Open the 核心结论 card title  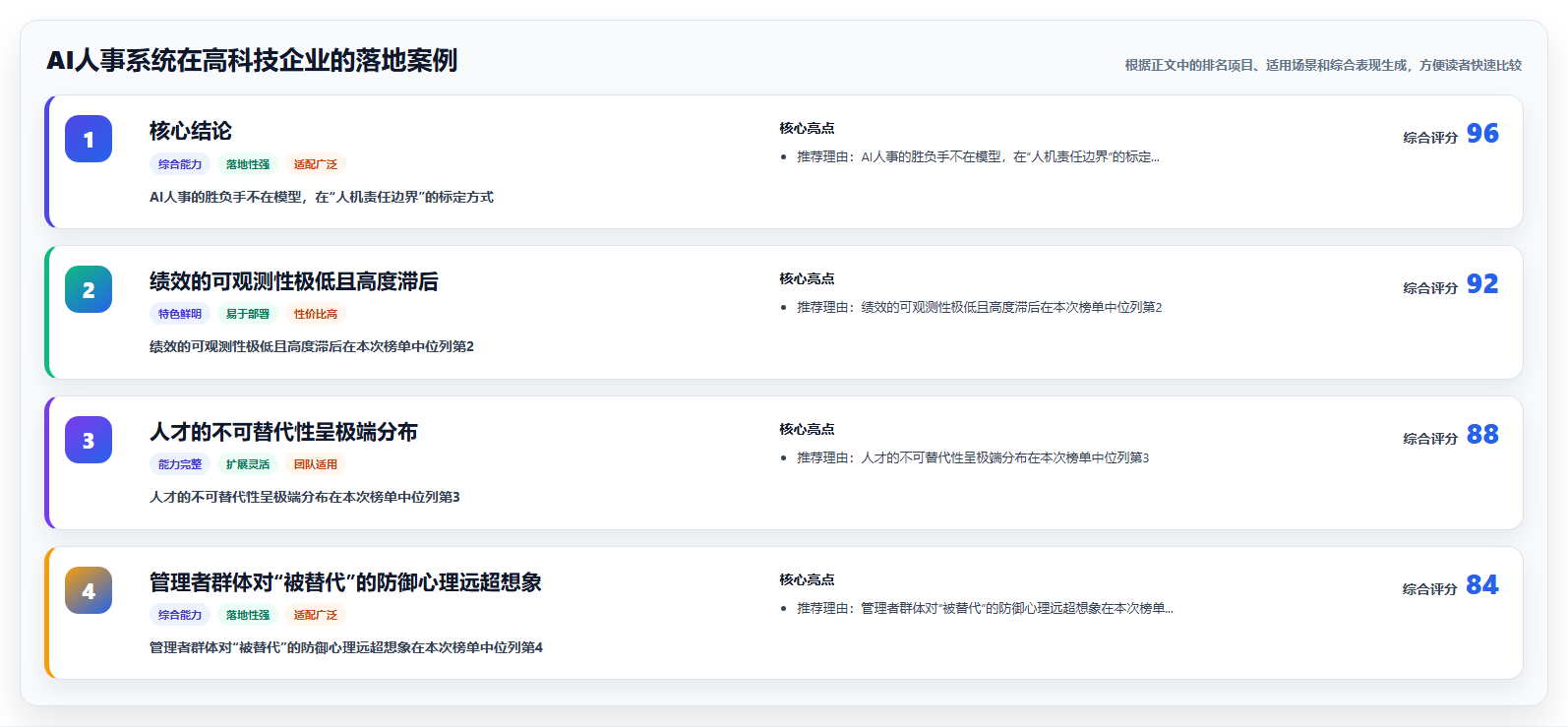[x=191, y=131]
